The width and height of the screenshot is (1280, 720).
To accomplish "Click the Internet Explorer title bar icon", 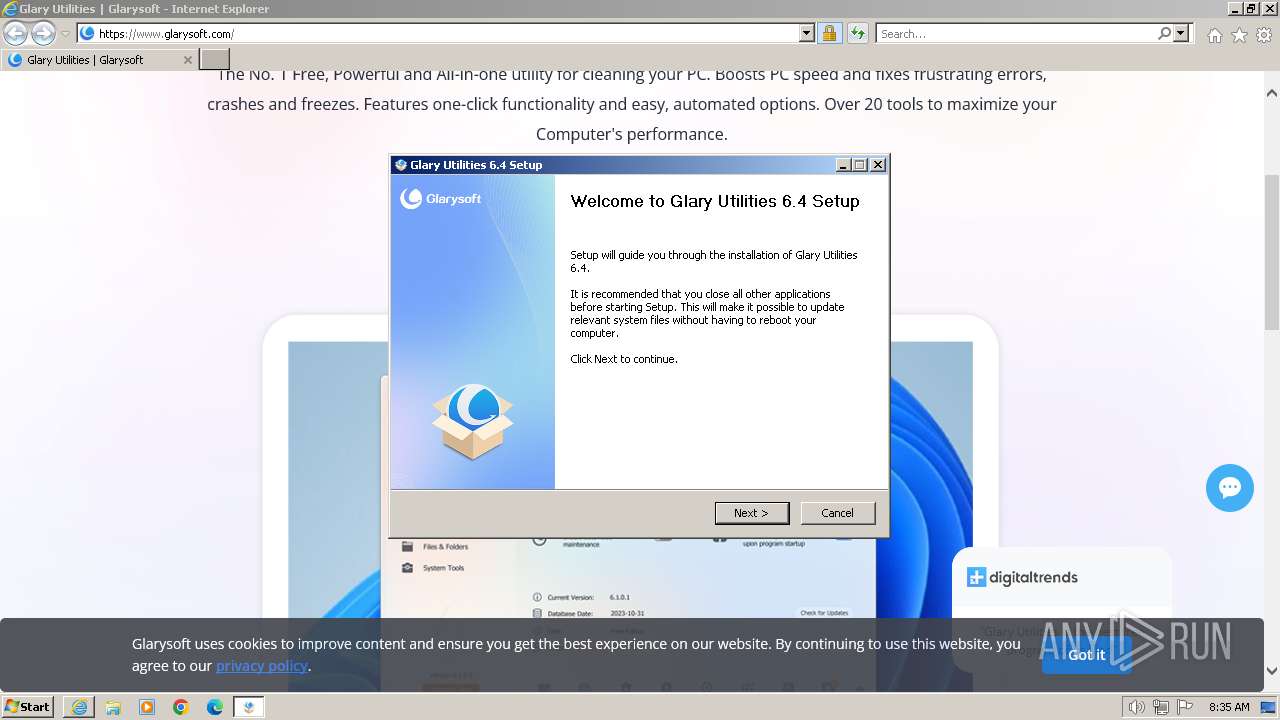I will click(x=10, y=9).
